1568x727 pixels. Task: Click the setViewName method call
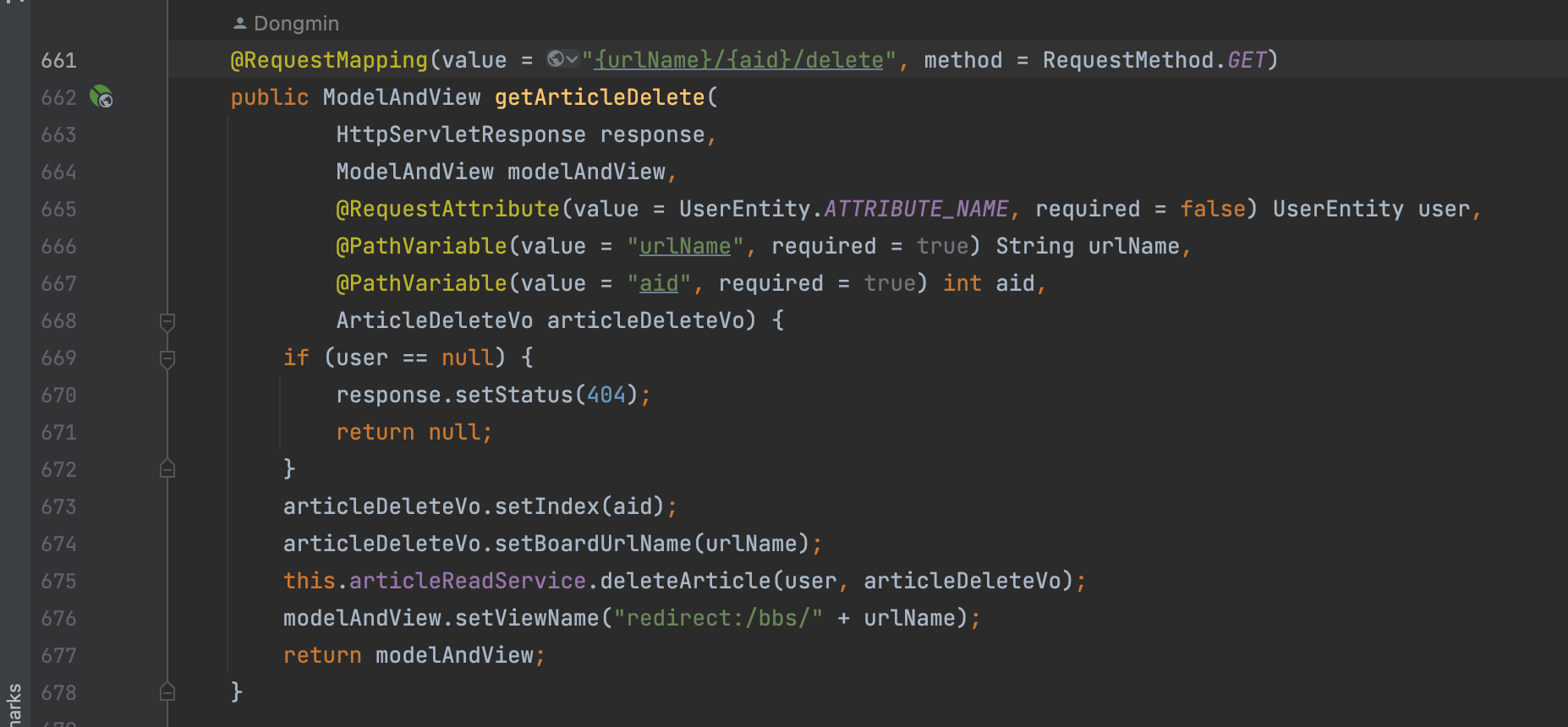click(527, 618)
